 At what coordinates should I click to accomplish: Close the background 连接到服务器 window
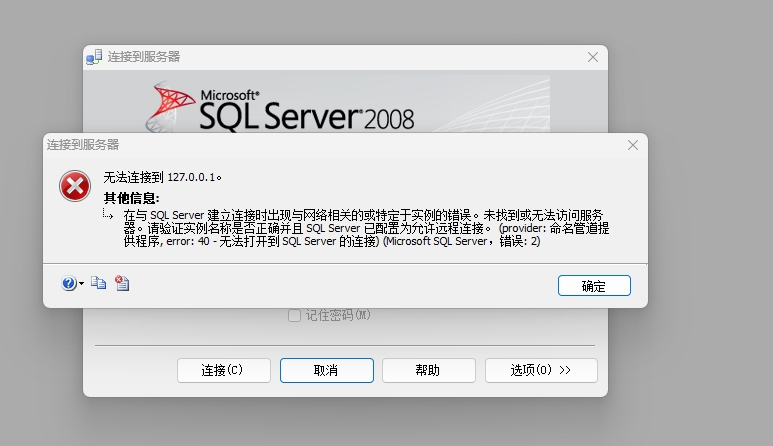point(592,58)
